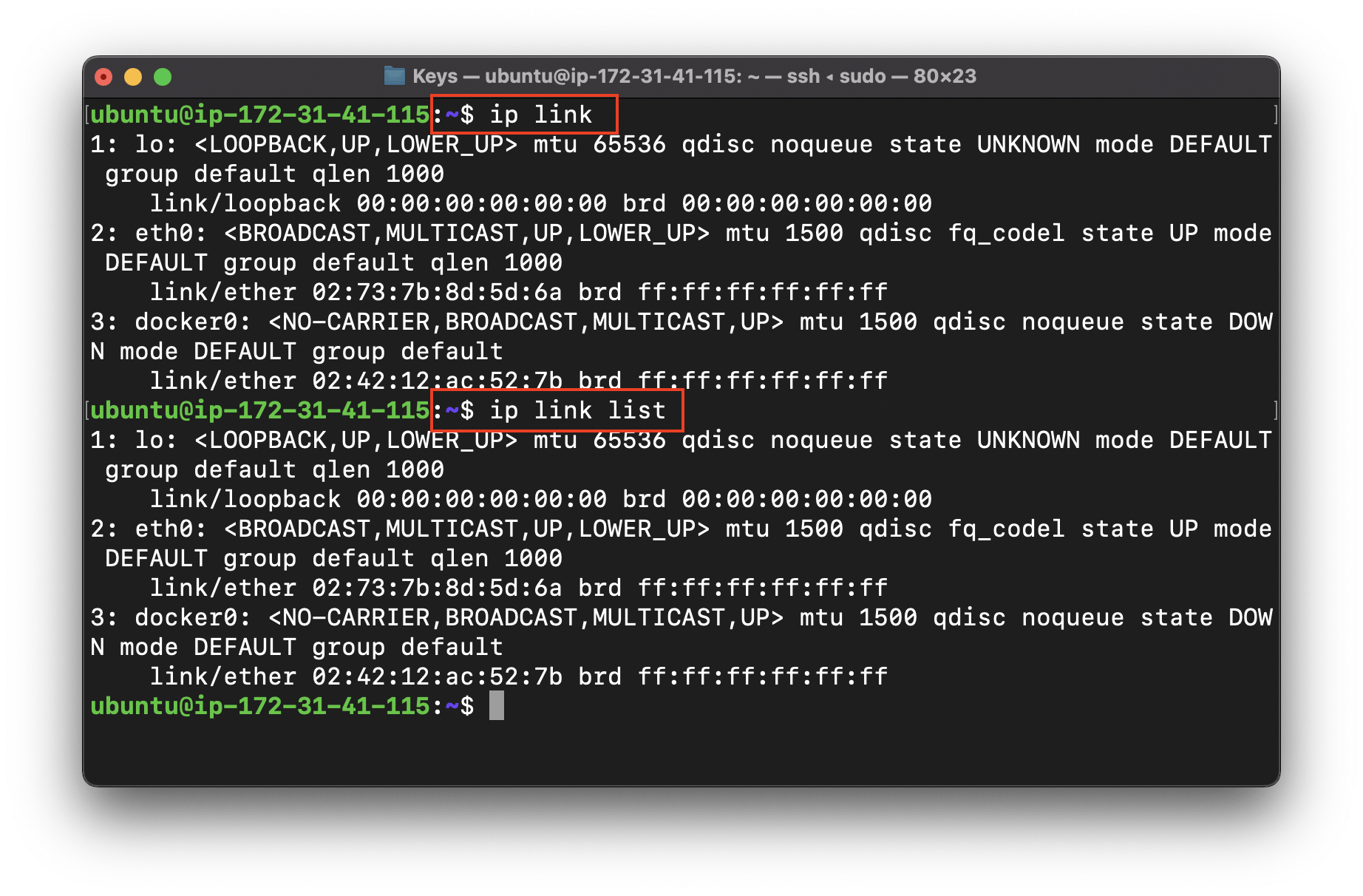Maximize the terminal with green button
The image size is (1363, 896).
[x=163, y=77]
